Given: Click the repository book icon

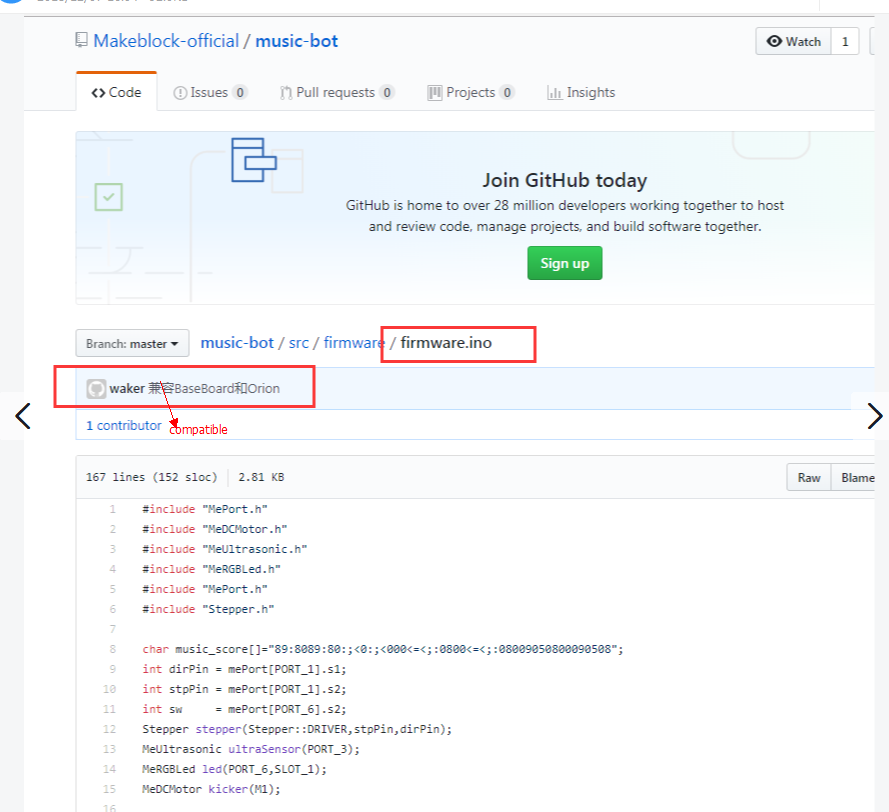Looking at the screenshot, I should tap(82, 40).
